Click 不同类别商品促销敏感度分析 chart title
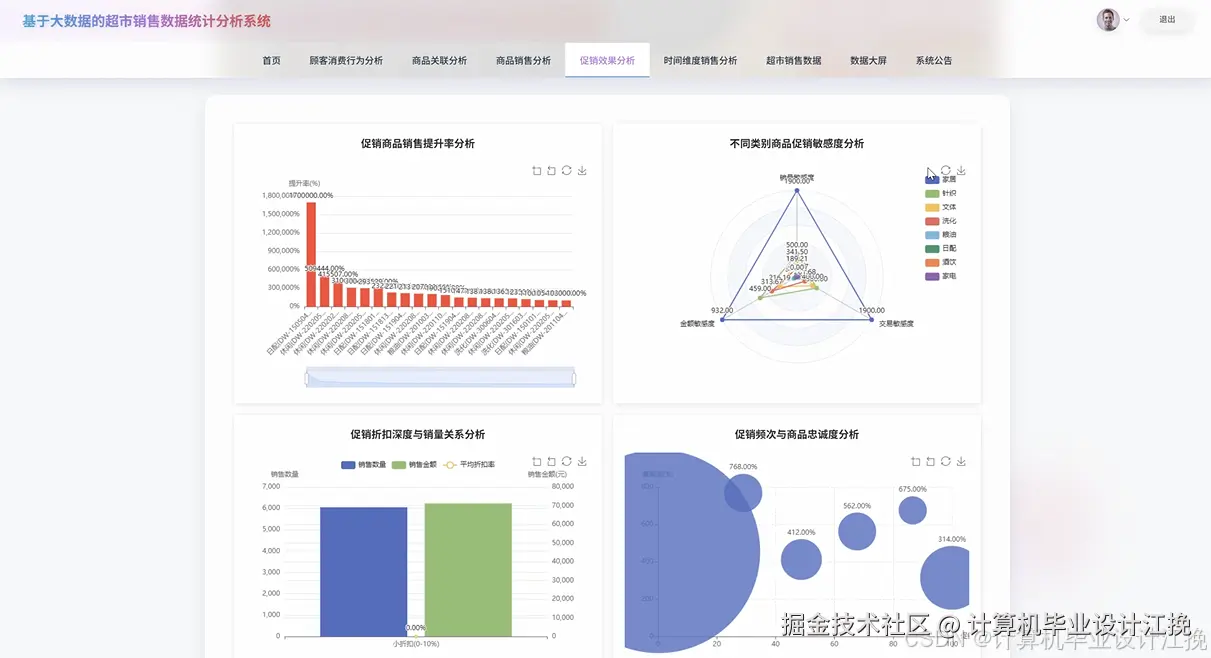 click(797, 144)
